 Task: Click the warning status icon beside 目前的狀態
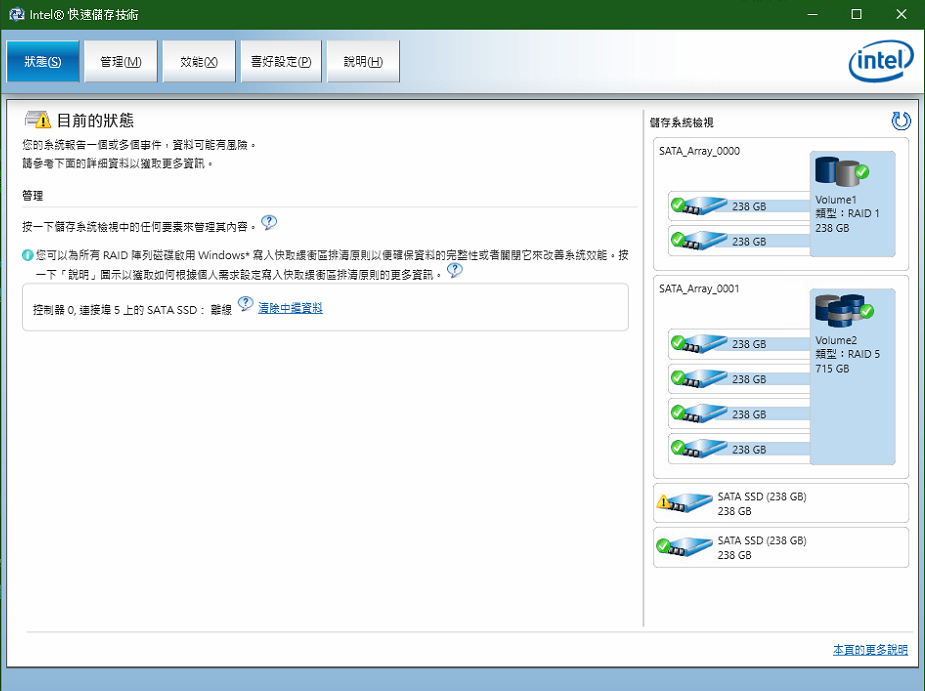38,119
